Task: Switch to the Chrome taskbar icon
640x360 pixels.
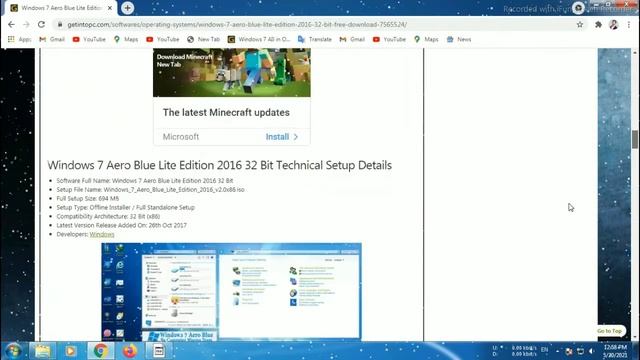Action: (101, 351)
